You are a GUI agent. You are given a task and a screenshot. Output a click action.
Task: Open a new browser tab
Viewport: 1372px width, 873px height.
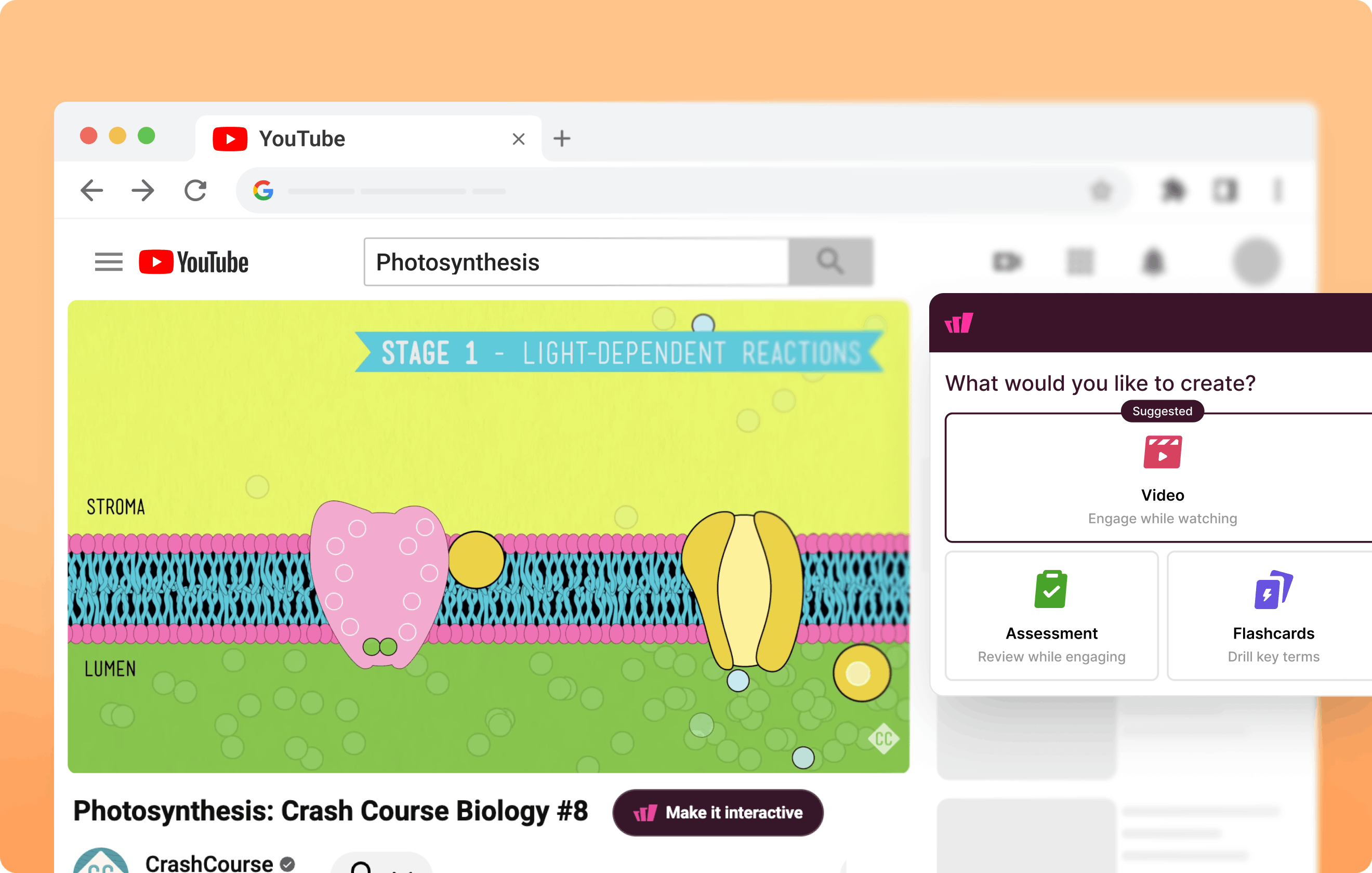point(562,138)
